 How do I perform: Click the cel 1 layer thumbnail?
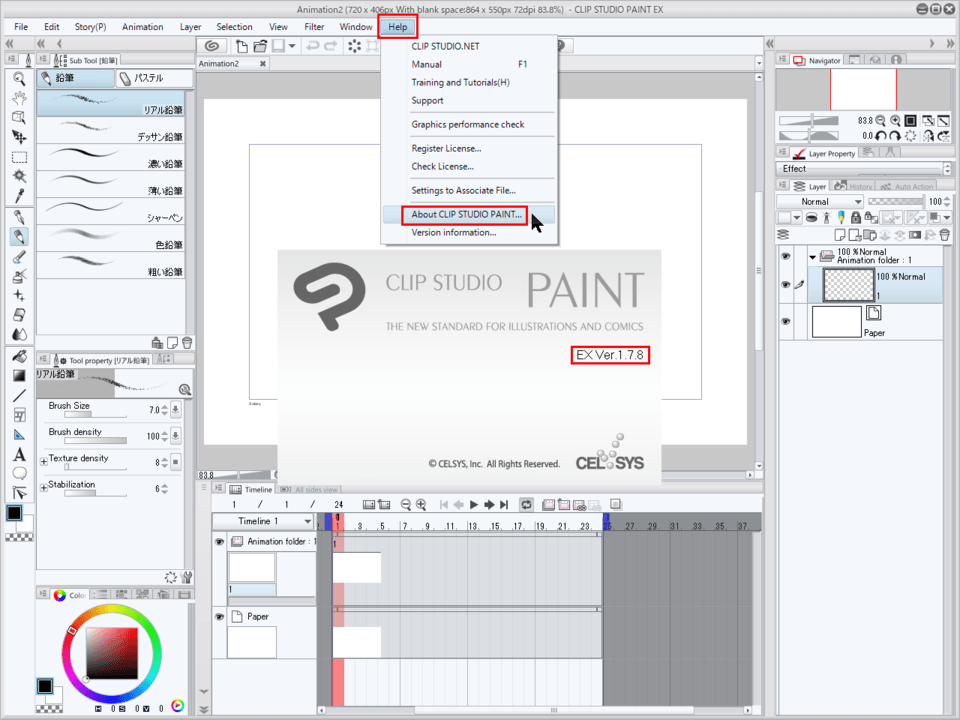(x=848, y=285)
